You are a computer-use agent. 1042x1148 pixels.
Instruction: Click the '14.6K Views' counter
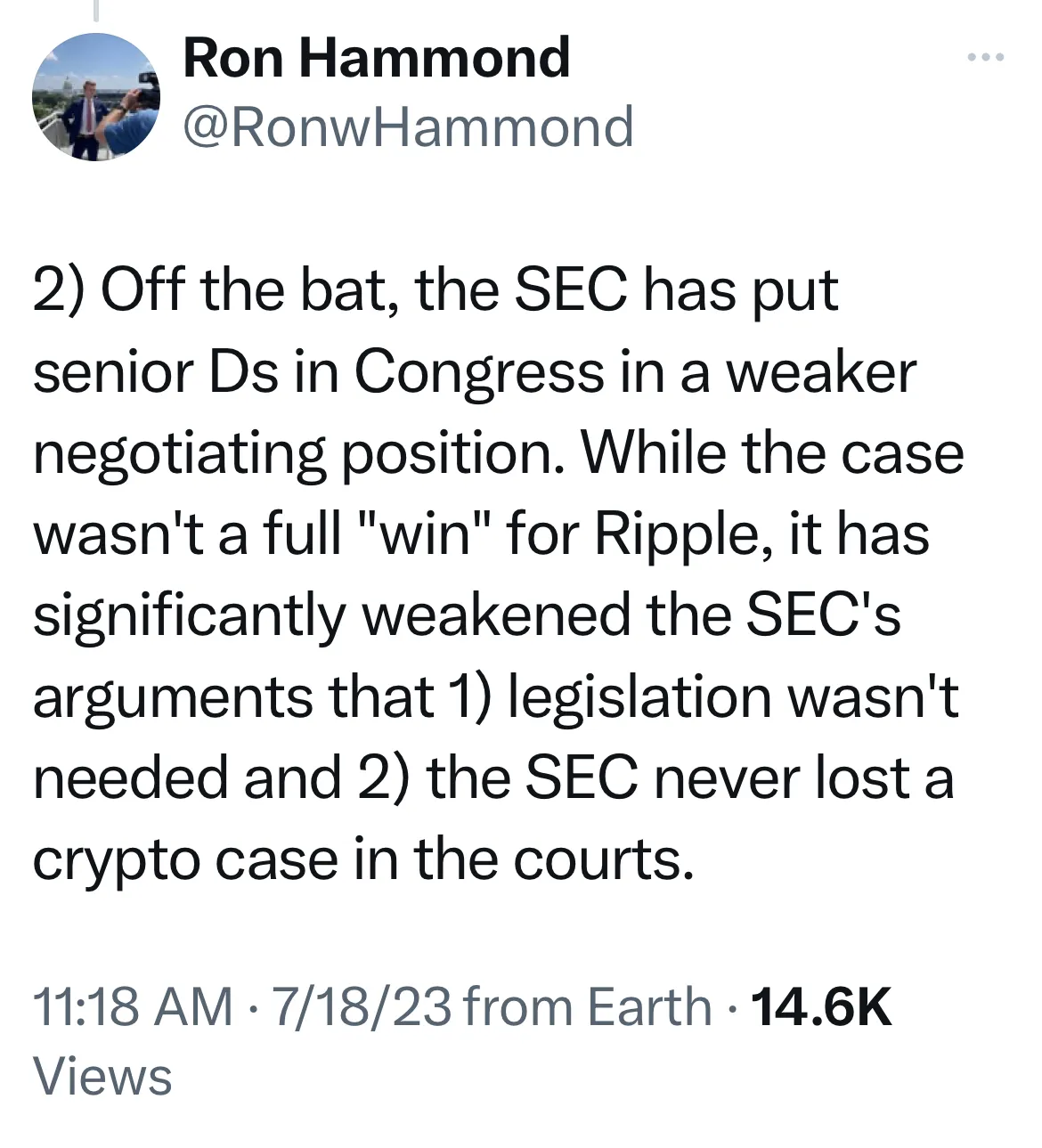[821, 1008]
